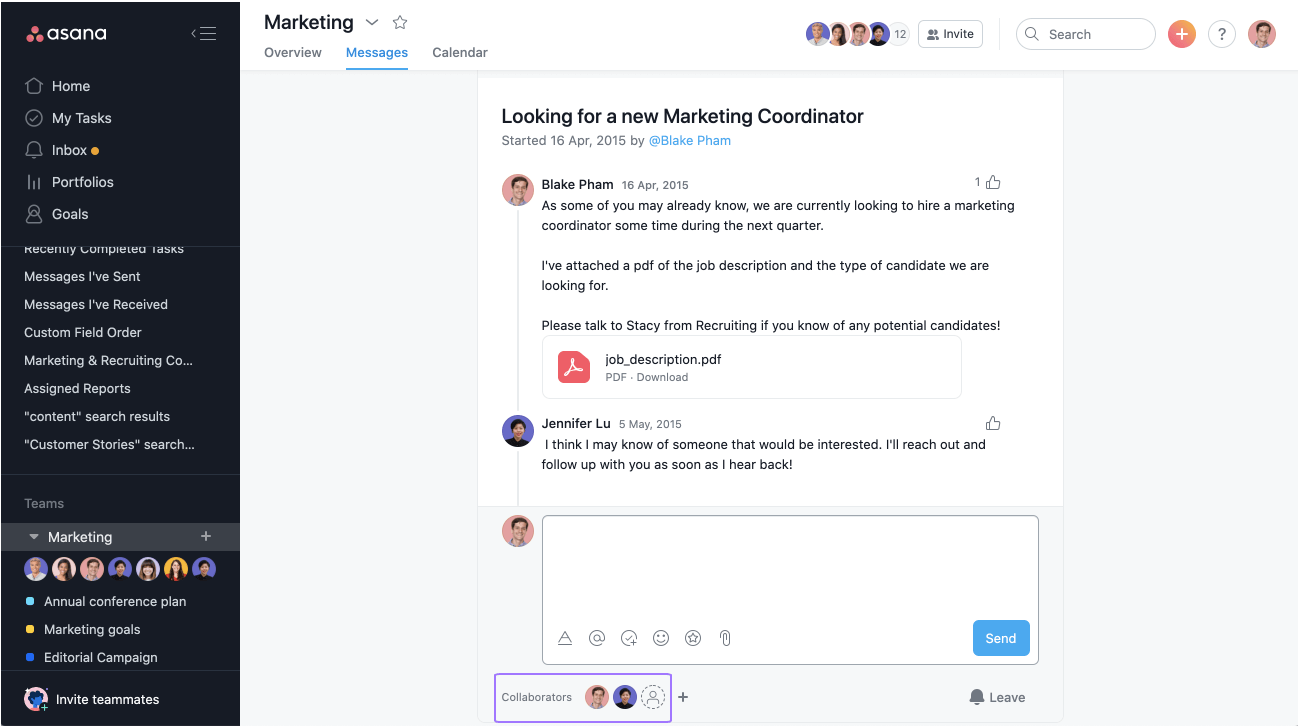Open the emoji picker
This screenshot has height=728, width=1300.
point(661,638)
